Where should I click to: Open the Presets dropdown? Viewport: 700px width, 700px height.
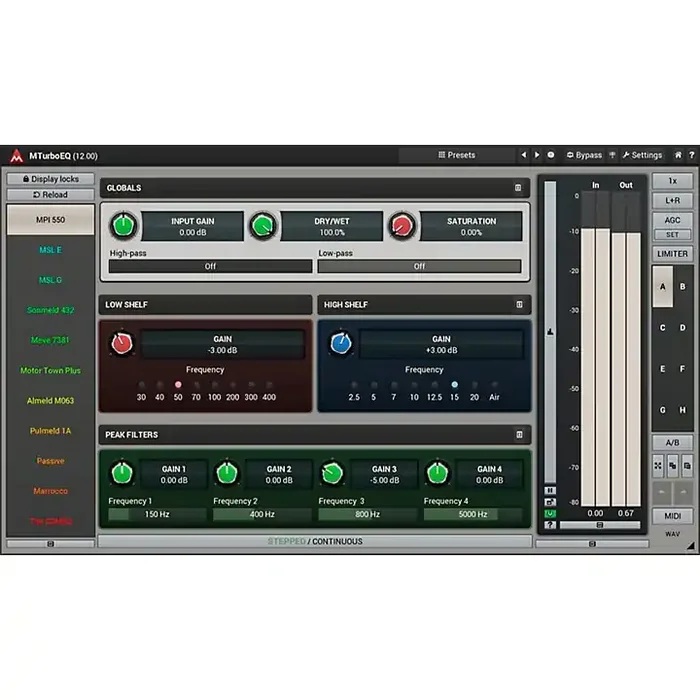point(456,155)
